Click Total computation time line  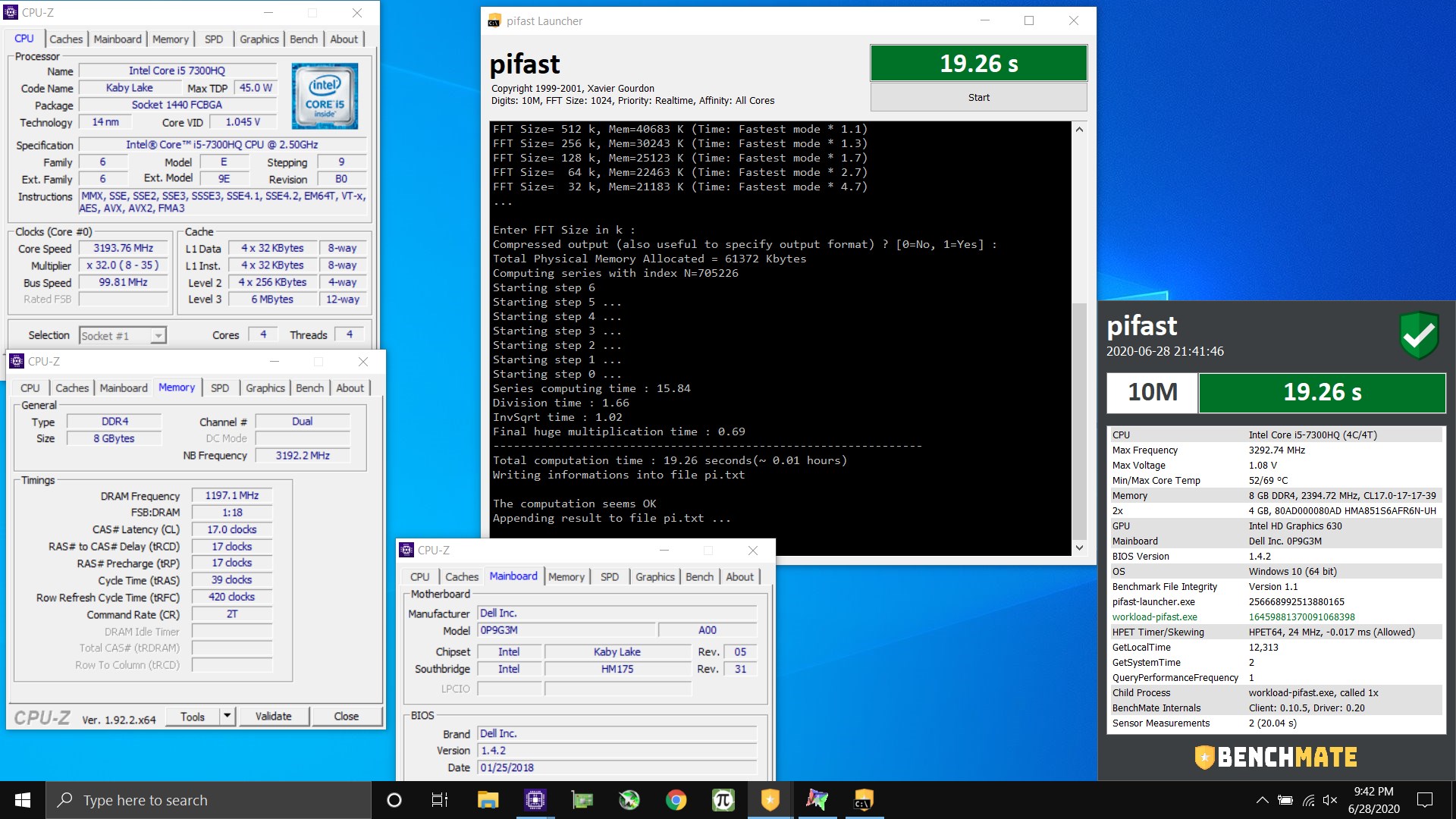coord(670,460)
